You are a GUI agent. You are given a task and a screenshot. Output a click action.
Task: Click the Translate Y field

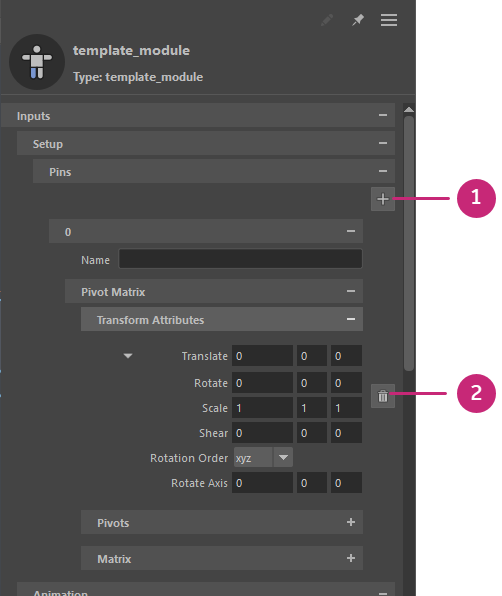click(x=312, y=356)
